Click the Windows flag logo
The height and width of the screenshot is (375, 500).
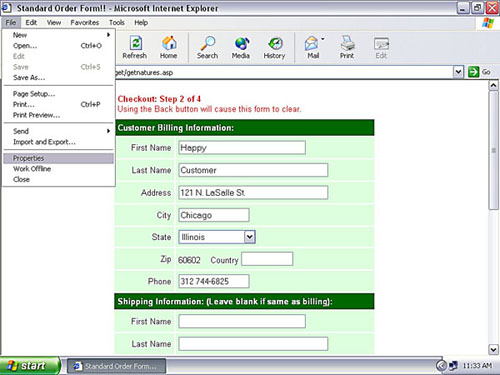(488, 23)
